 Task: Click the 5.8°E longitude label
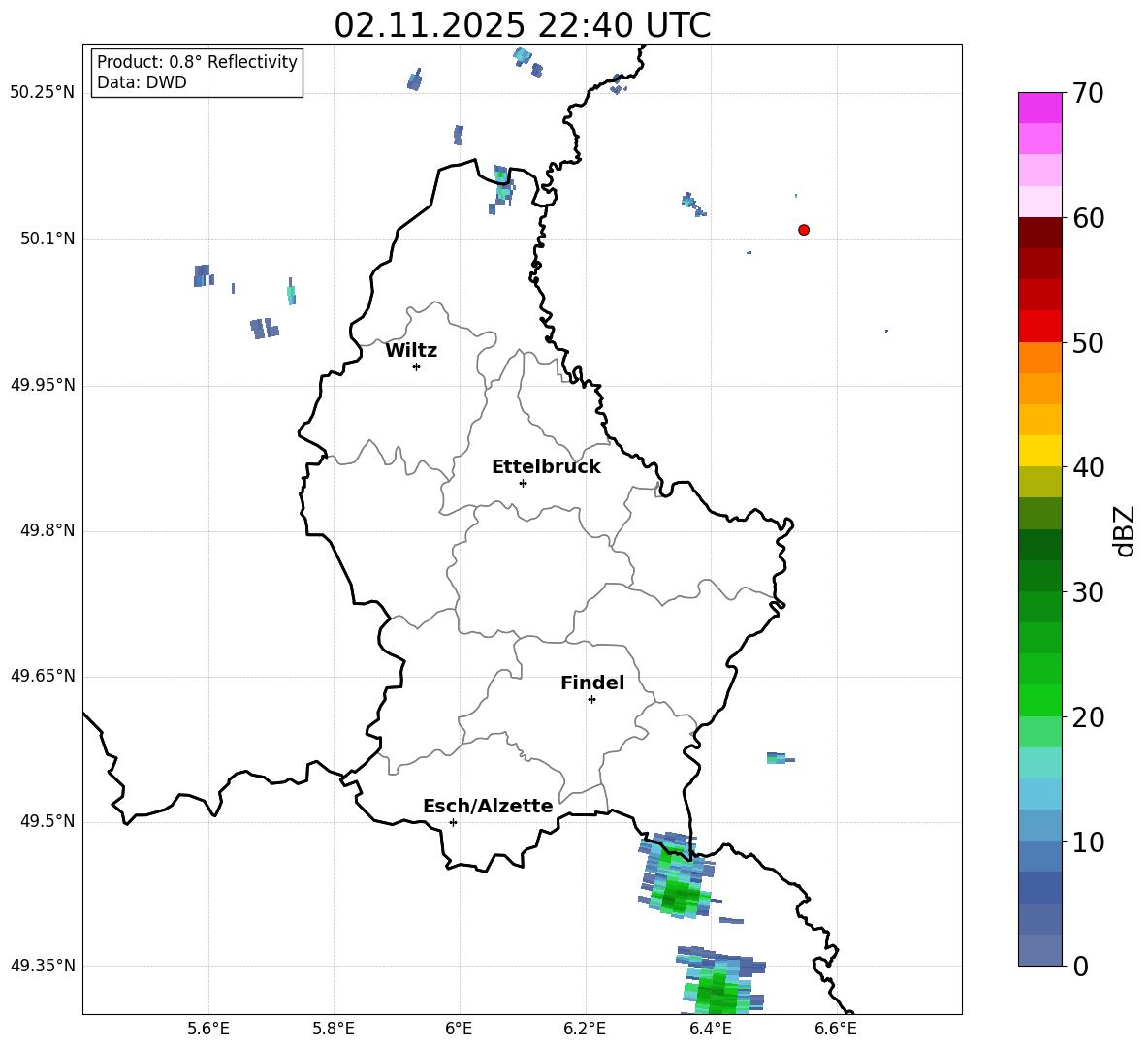click(334, 1029)
